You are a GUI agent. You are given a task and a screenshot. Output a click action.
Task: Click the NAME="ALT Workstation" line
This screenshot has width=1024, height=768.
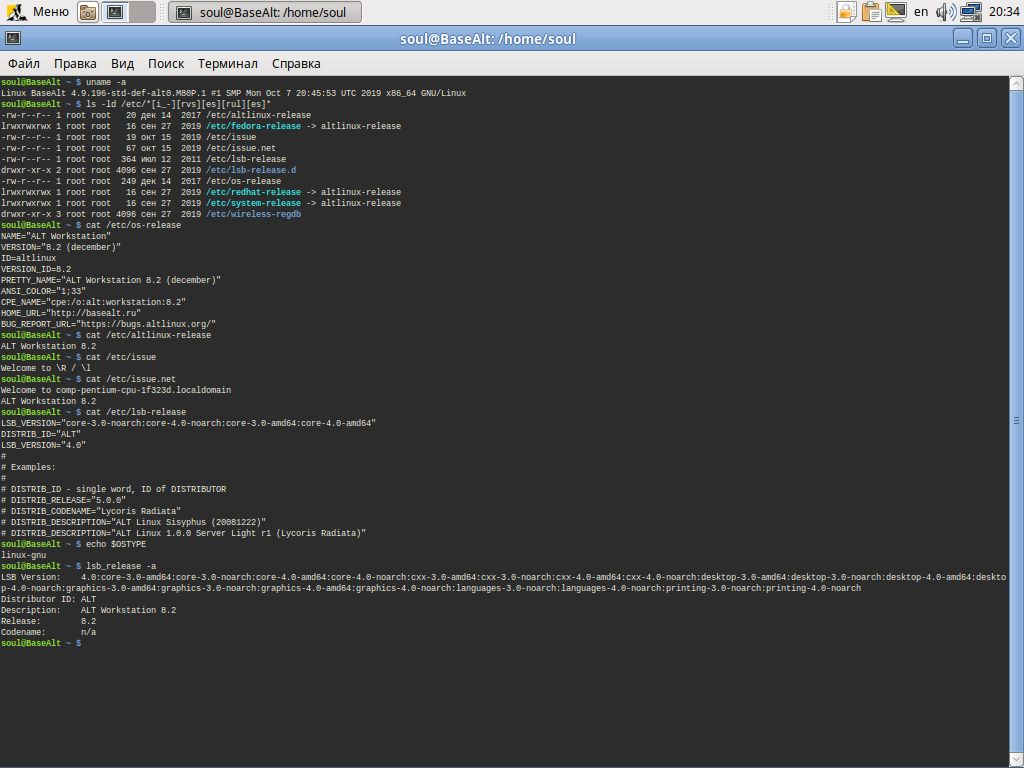[x=56, y=236]
